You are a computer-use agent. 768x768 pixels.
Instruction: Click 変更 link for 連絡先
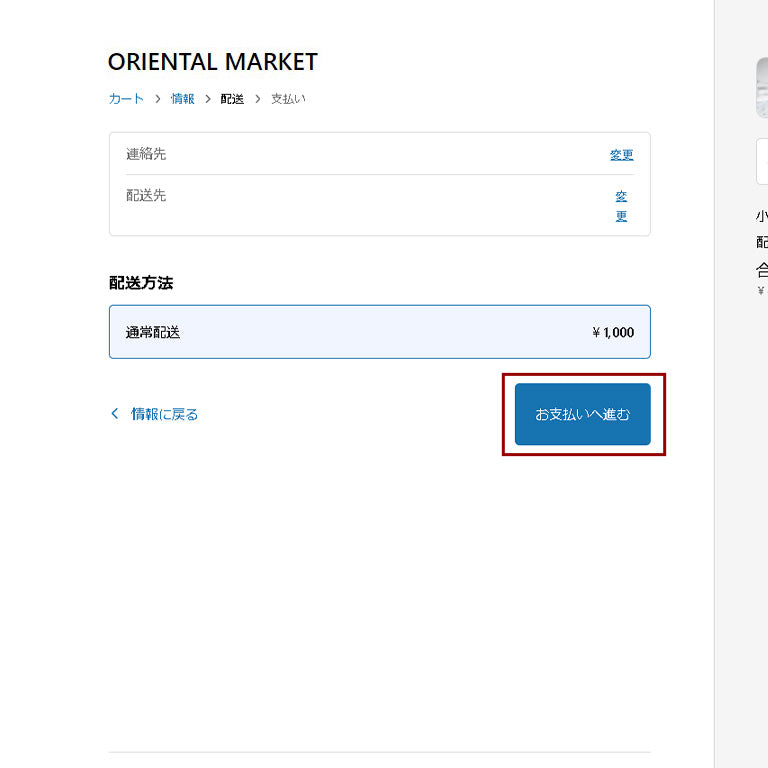click(622, 155)
